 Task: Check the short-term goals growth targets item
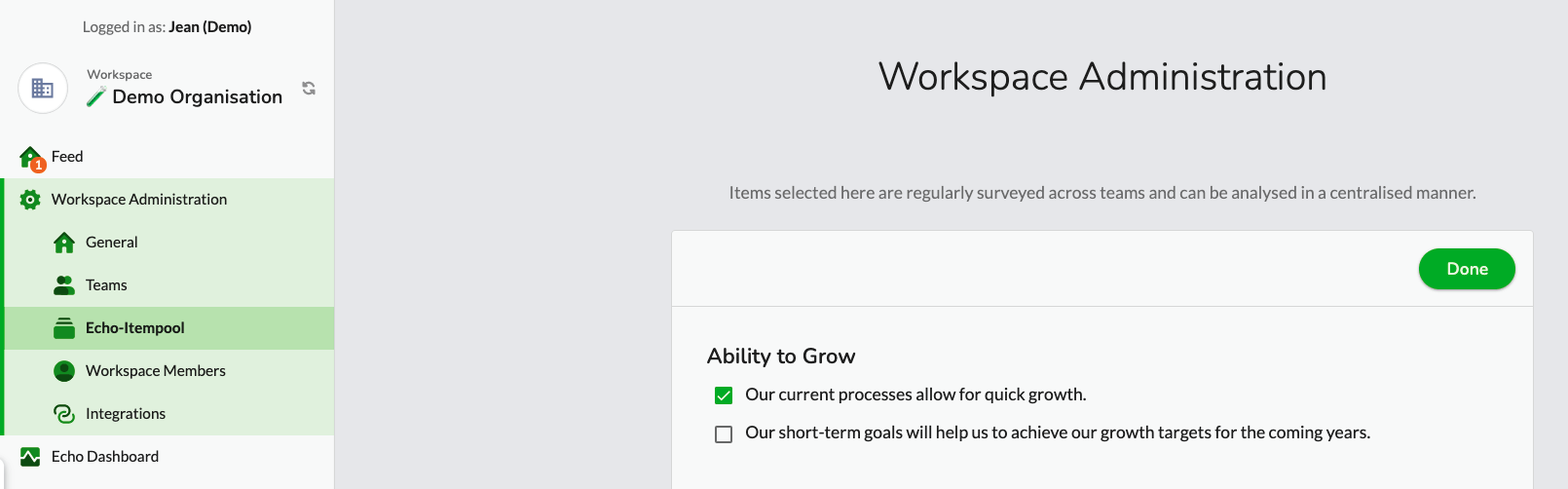(x=724, y=434)
